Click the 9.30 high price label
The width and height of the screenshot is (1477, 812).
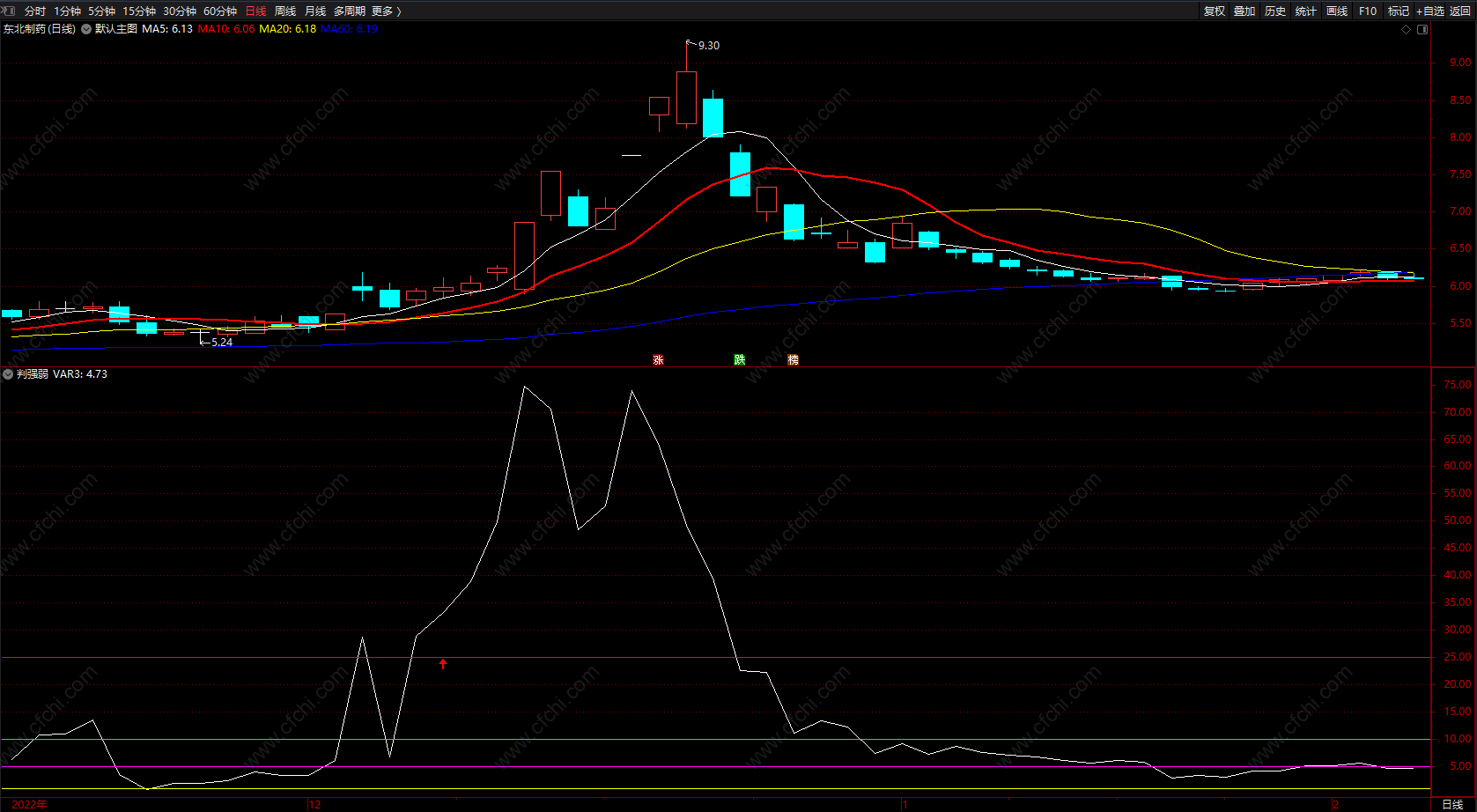click(709, 46)
